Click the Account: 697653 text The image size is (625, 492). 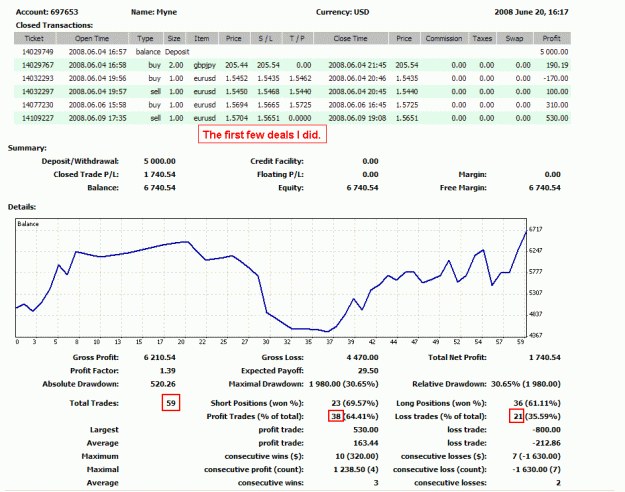click(x=47, y=12)
